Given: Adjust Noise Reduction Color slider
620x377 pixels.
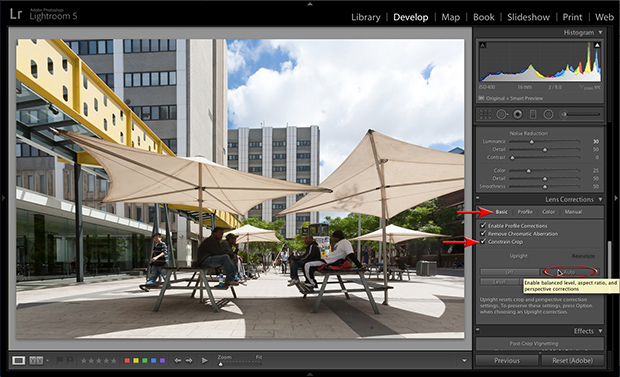Looking at the screenshot, I should point(544,171).
